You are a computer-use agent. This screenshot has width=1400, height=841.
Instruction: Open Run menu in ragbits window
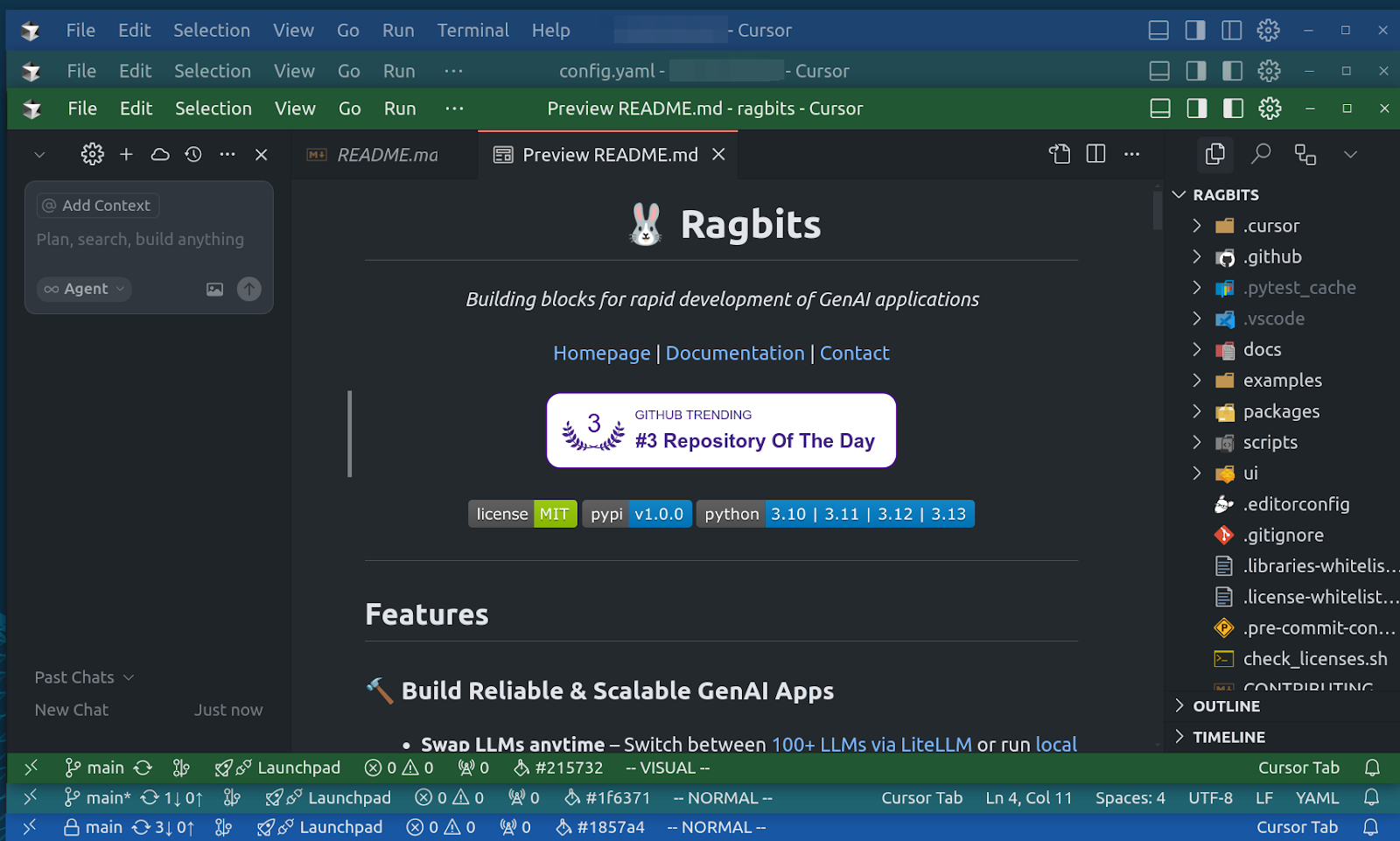[x=400, y=109]
